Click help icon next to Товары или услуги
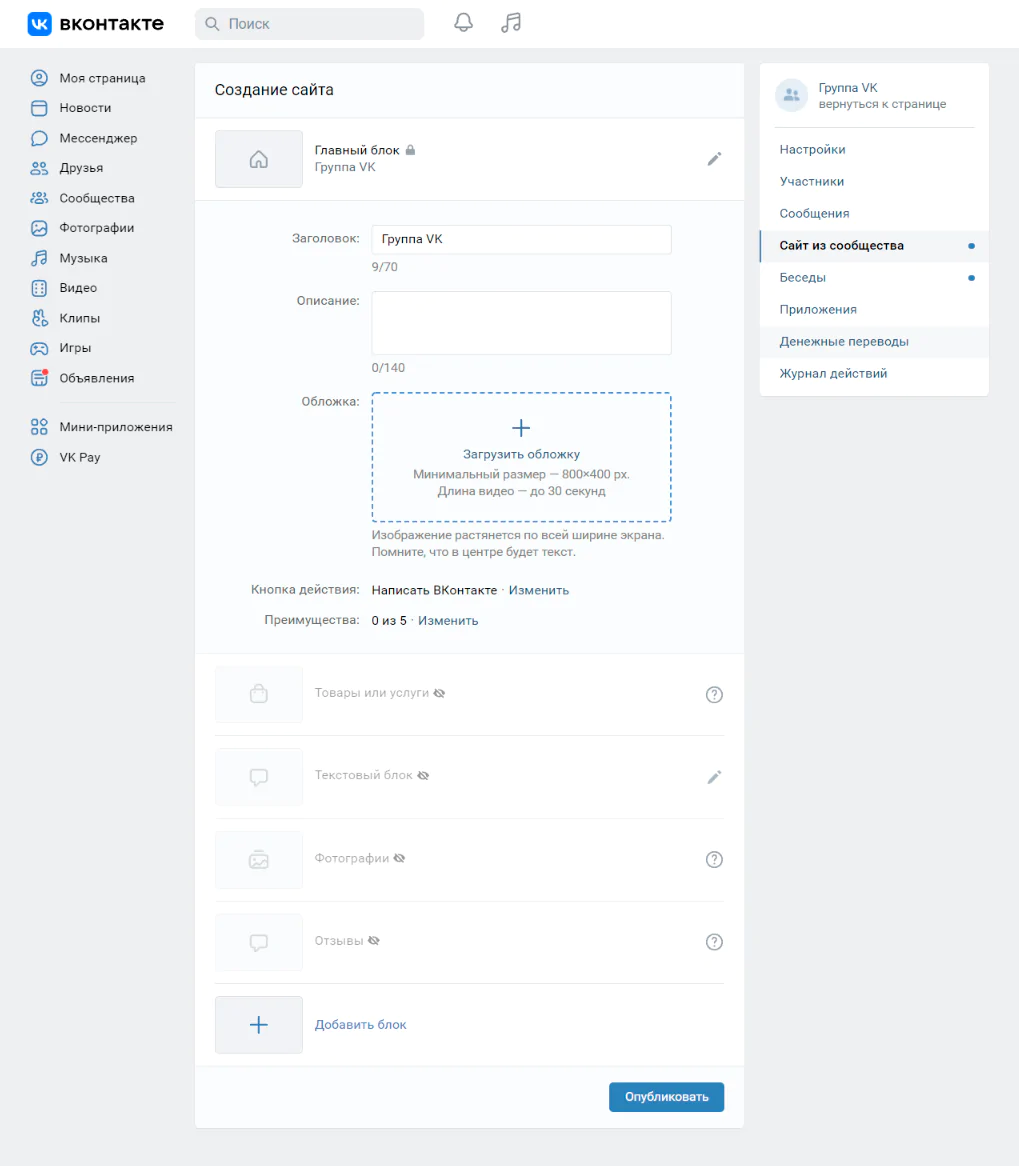This screenshot has height=1166, width=1019. point(714,695)
